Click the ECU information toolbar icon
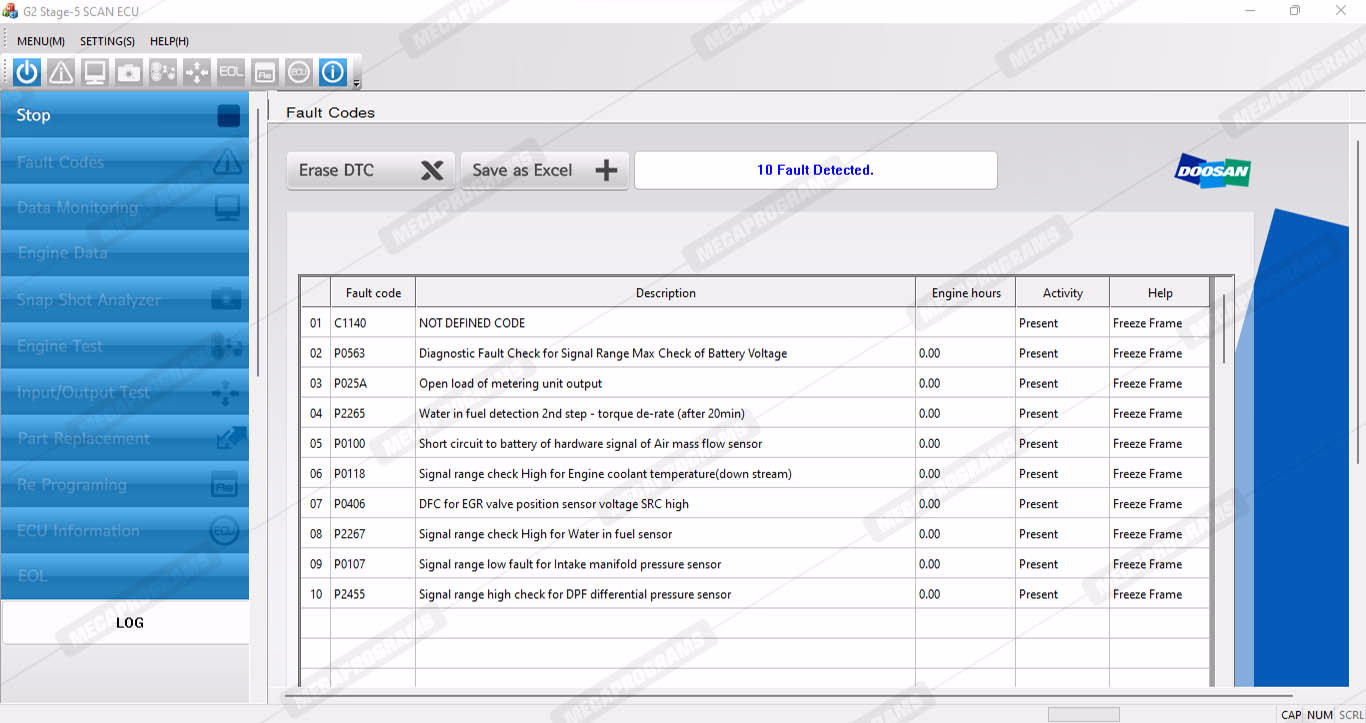Image resolution: width=1366 pixels, height=723 pixels. point(299,72)
